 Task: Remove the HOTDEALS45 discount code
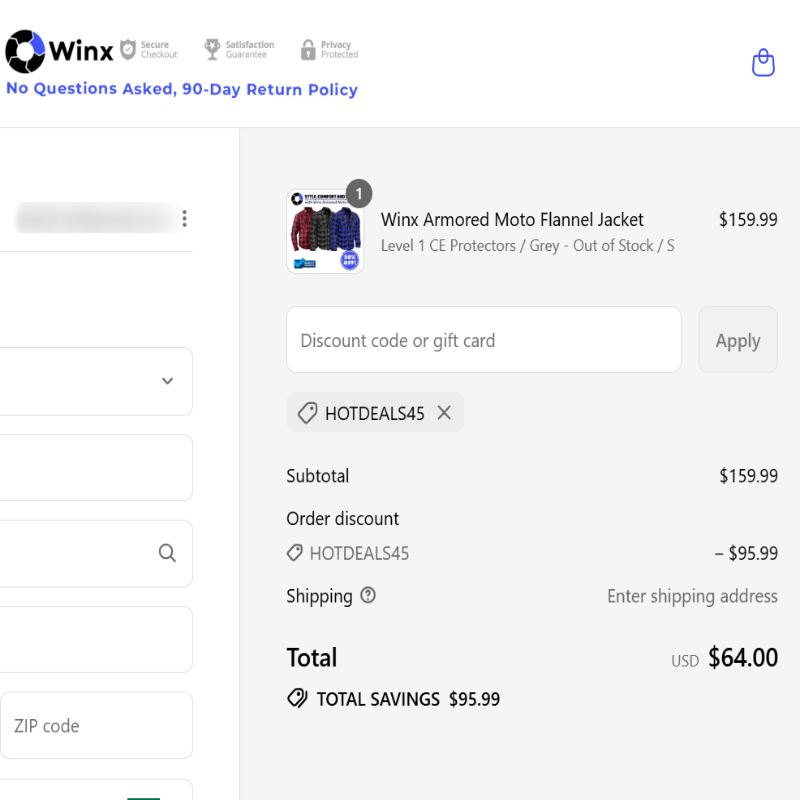(x=444, y=413)
